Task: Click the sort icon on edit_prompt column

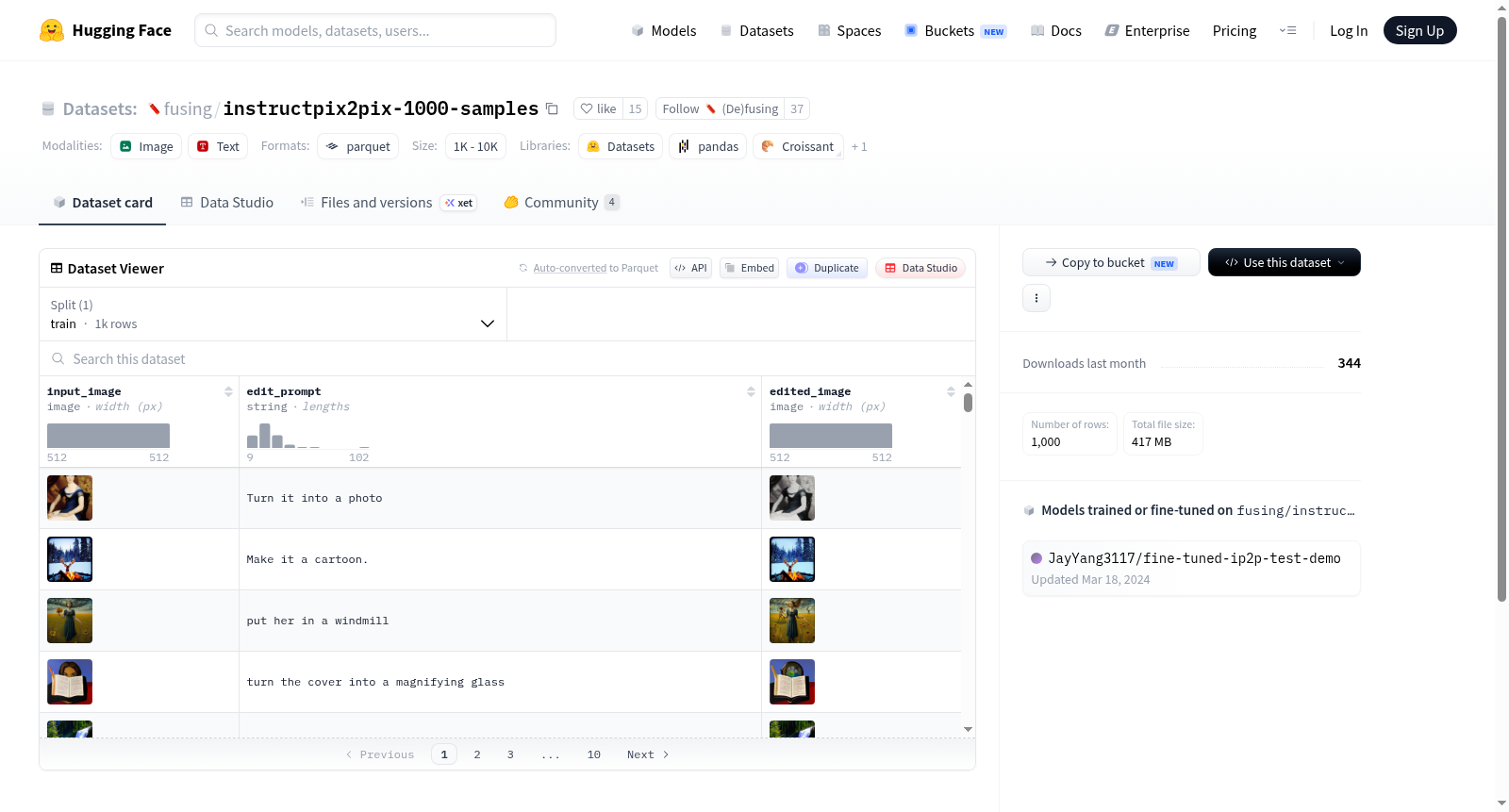Action: tap(751, 391)
